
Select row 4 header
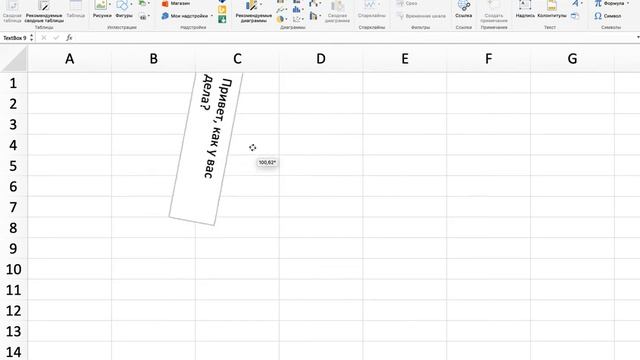click(13, 145)
